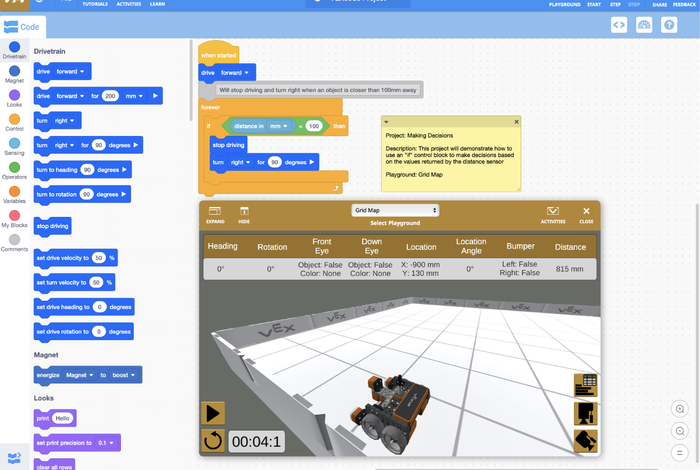Select the Sensing block category
Image resolution: width=700 pixels, height=470 pixels.
pos(14,146)
